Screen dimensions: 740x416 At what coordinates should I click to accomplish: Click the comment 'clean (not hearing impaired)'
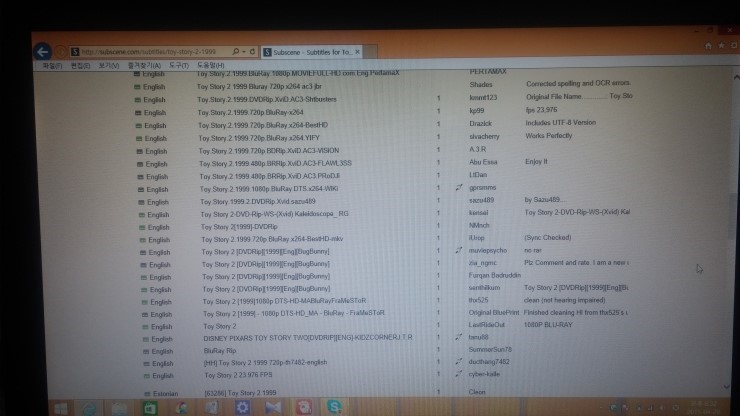coord(564,300)
